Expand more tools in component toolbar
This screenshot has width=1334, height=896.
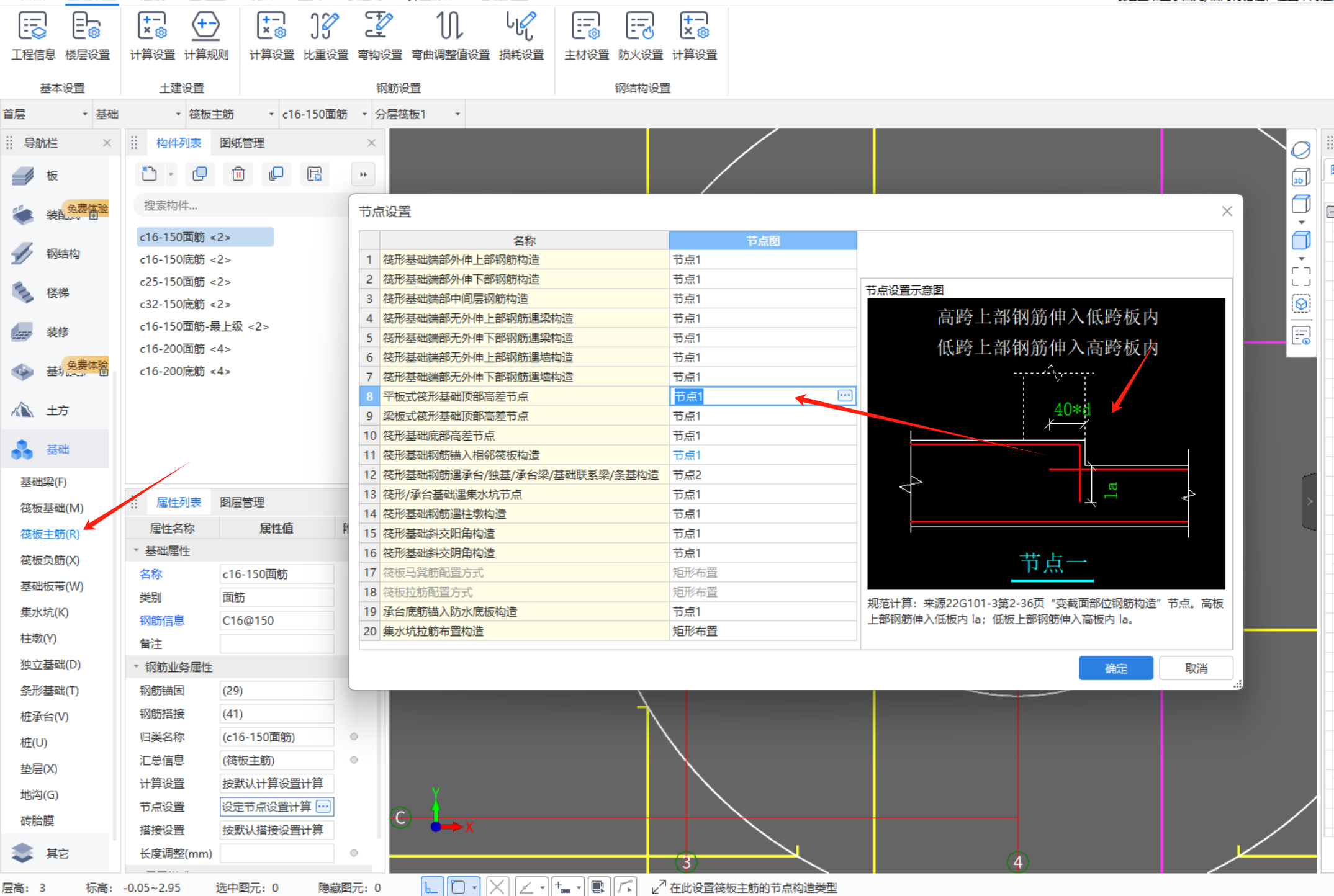[363, 174]
